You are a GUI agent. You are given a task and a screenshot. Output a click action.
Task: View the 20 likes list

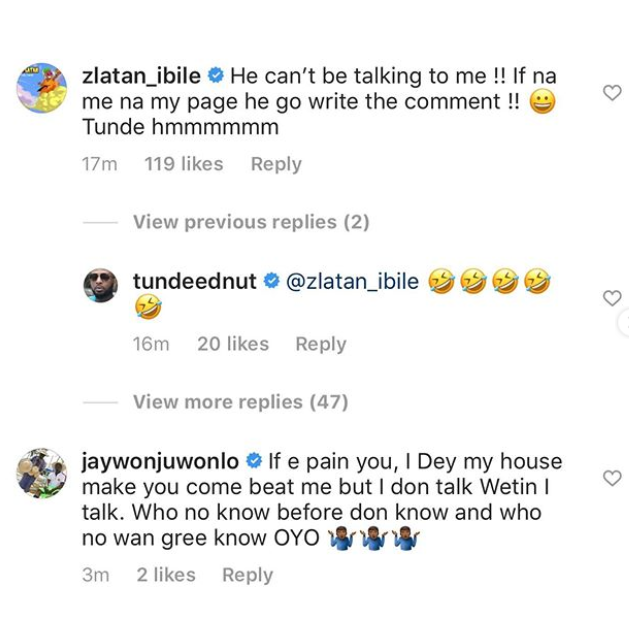pos(233,344)
